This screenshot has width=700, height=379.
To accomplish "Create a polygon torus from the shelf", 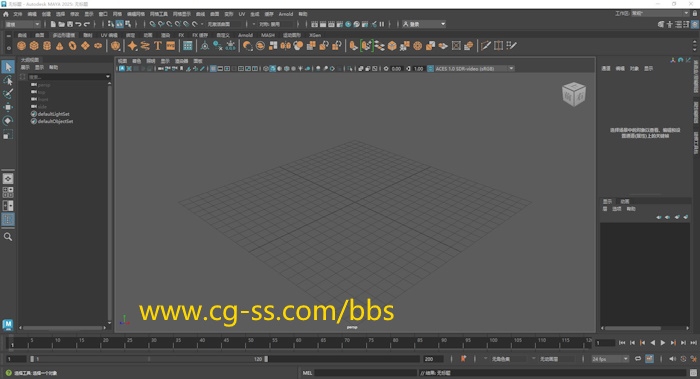I will pos(72,46).
